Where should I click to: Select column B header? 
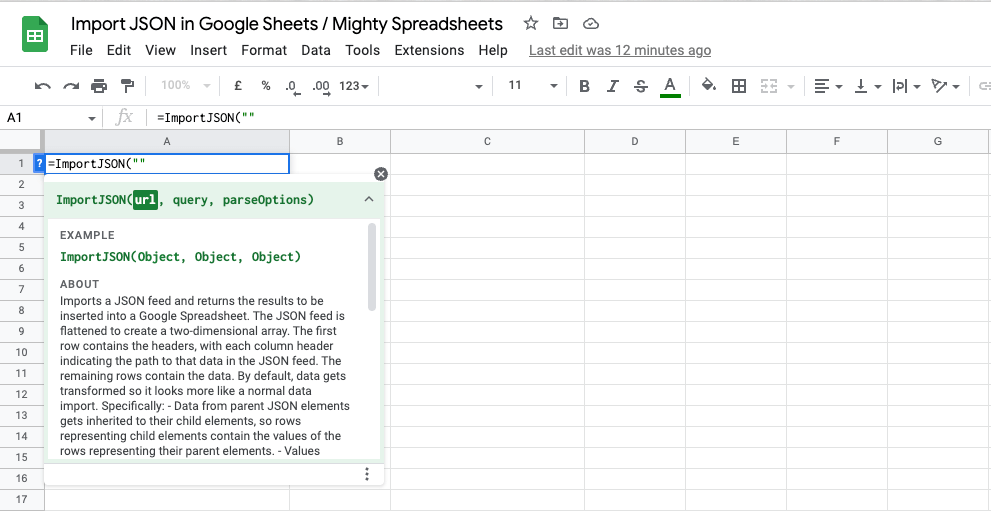[340, 141]
